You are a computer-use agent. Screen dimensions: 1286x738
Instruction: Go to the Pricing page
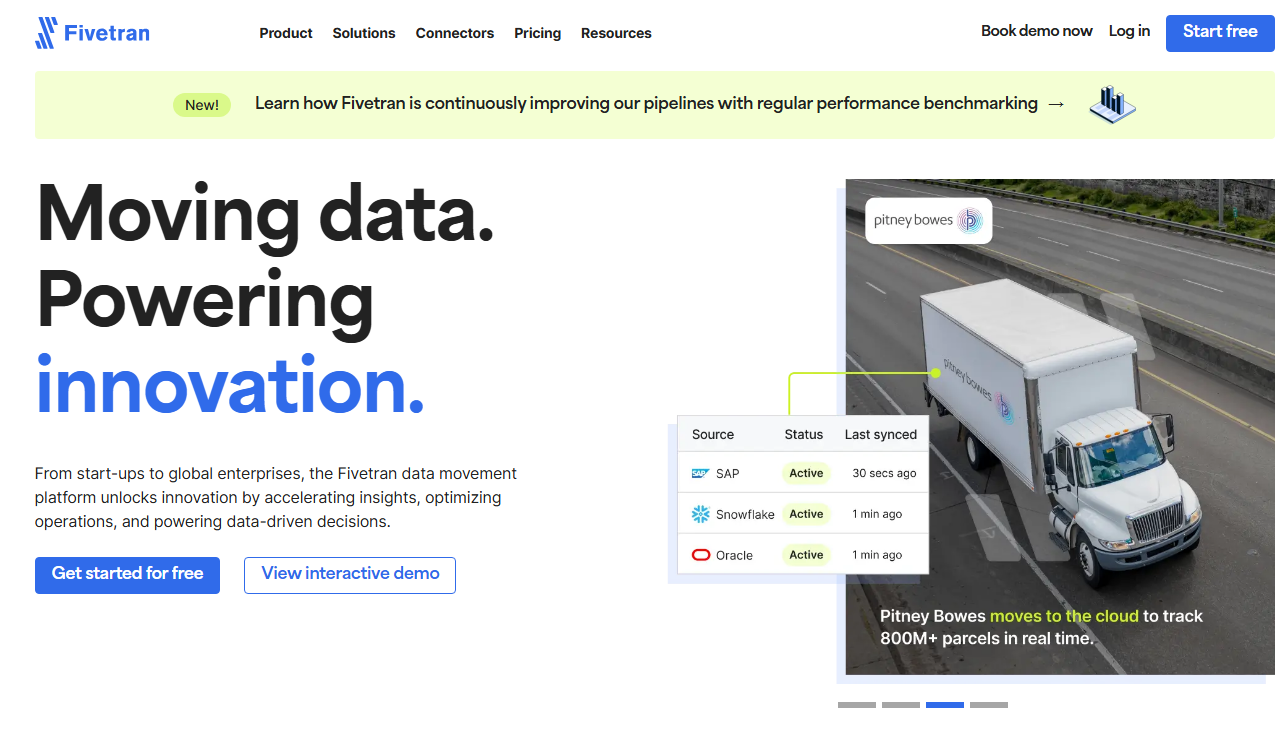pyautogui.click(x=537, y=33)
